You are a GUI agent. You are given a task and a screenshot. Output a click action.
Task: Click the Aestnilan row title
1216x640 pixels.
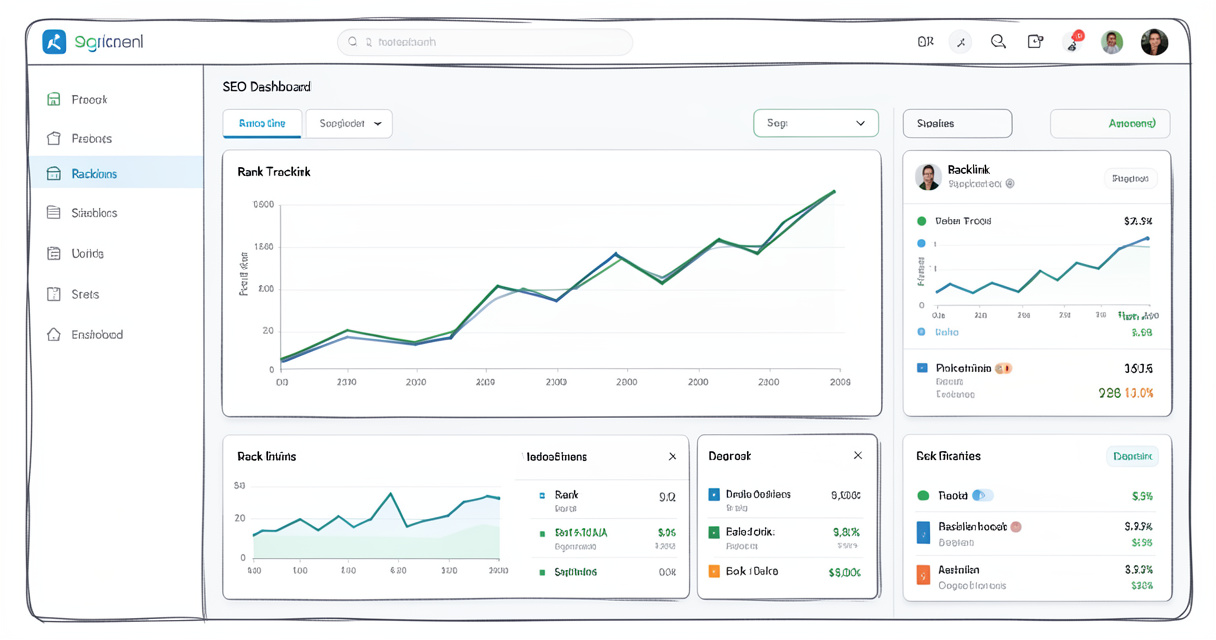click(x=959, y=569)
